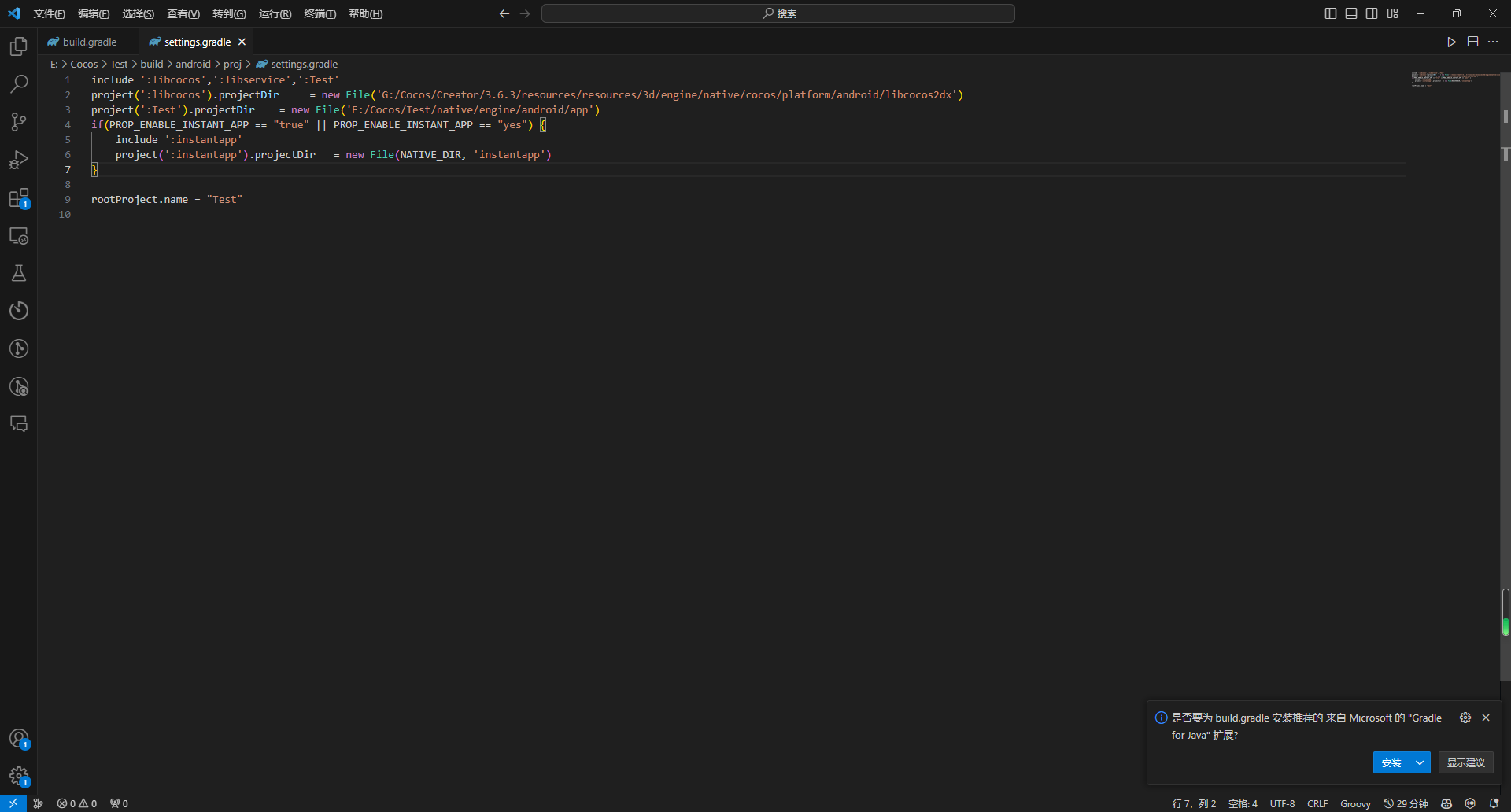Click the VS Code logo icon
The height and width of the screenshot is (812, 1511).
(x=14, y=13)
